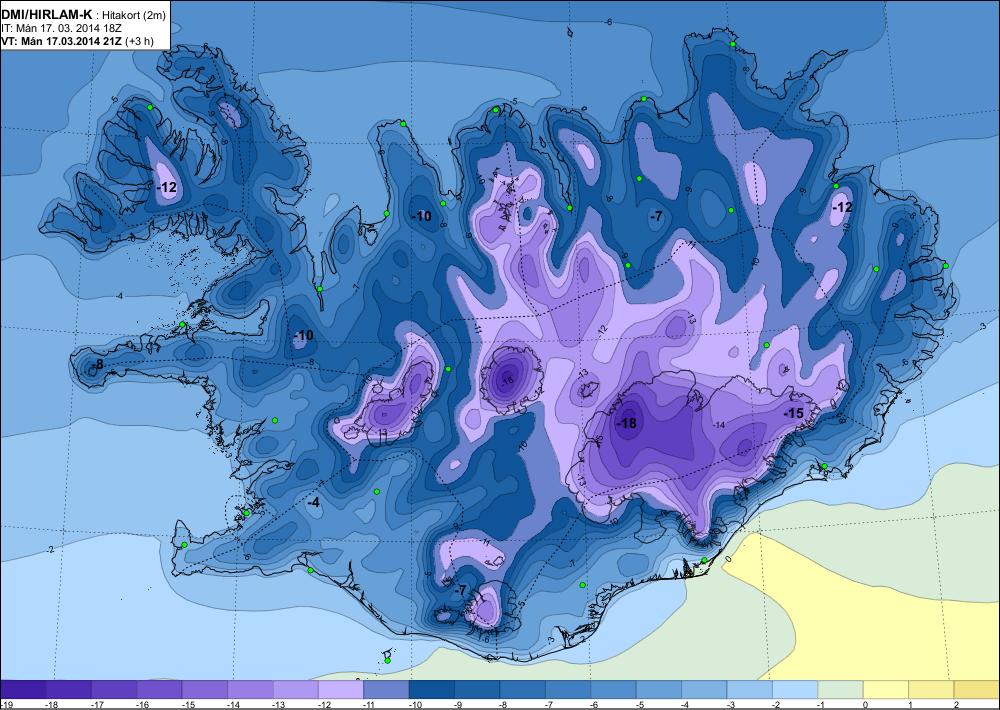The height and width of the screenshot is (710, 1000).
Task: Pick legend swatch between -4 and -3
Action: point(704,689)
